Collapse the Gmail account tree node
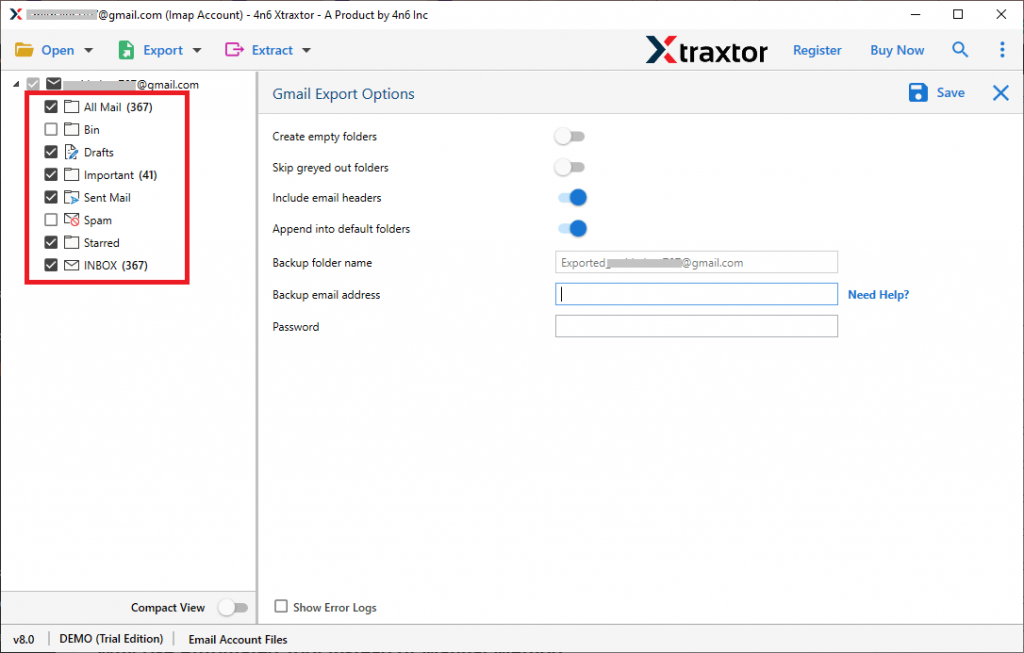 16,84
